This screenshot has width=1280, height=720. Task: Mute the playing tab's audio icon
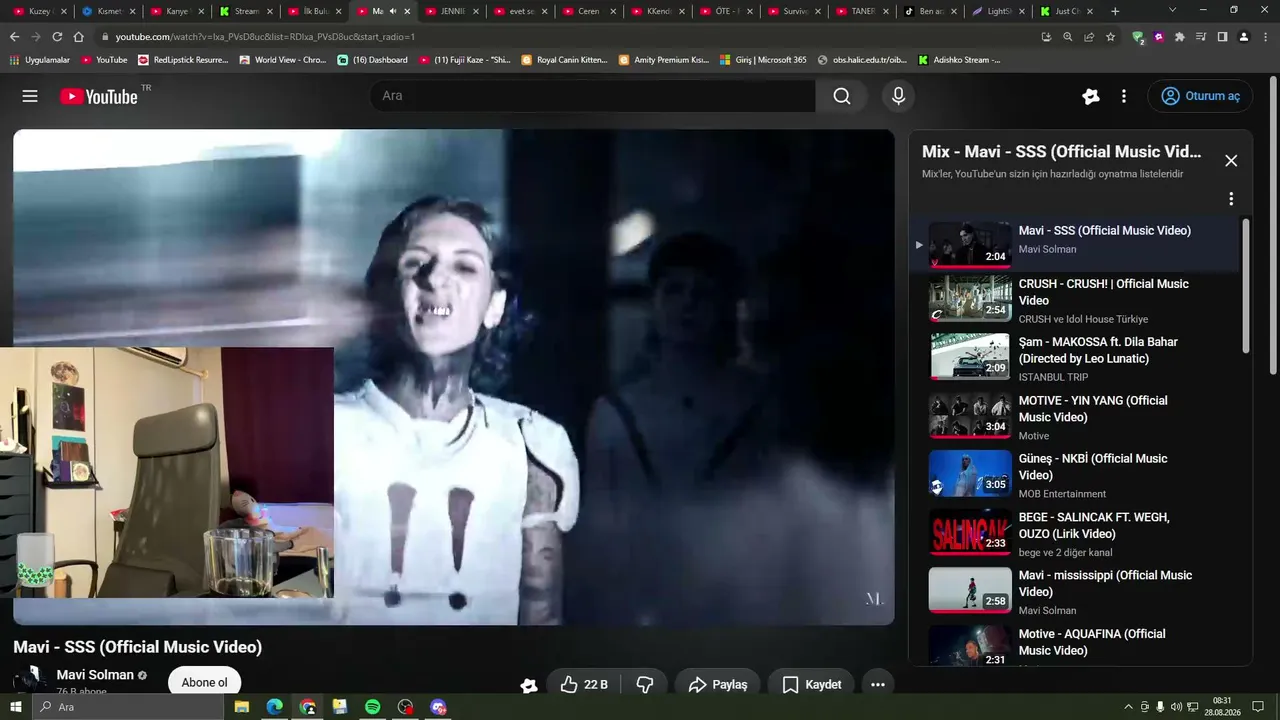392,11
